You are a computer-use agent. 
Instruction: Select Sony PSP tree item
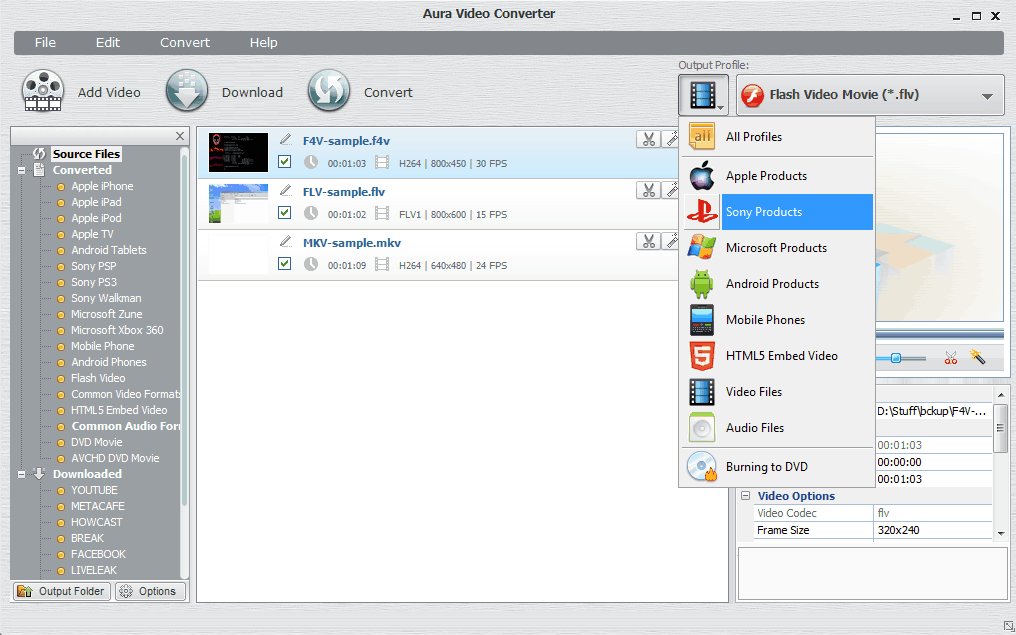(93, 266)
